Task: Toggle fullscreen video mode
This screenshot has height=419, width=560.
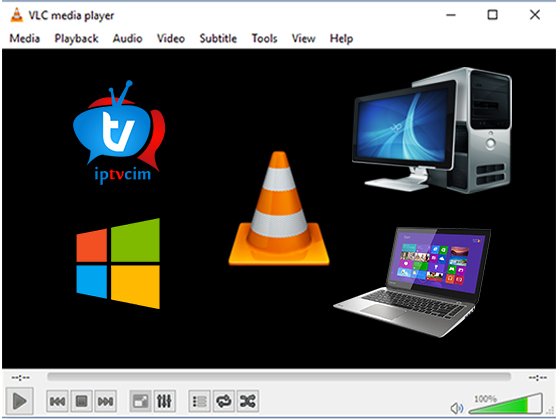Action: [x=140, y=401]
